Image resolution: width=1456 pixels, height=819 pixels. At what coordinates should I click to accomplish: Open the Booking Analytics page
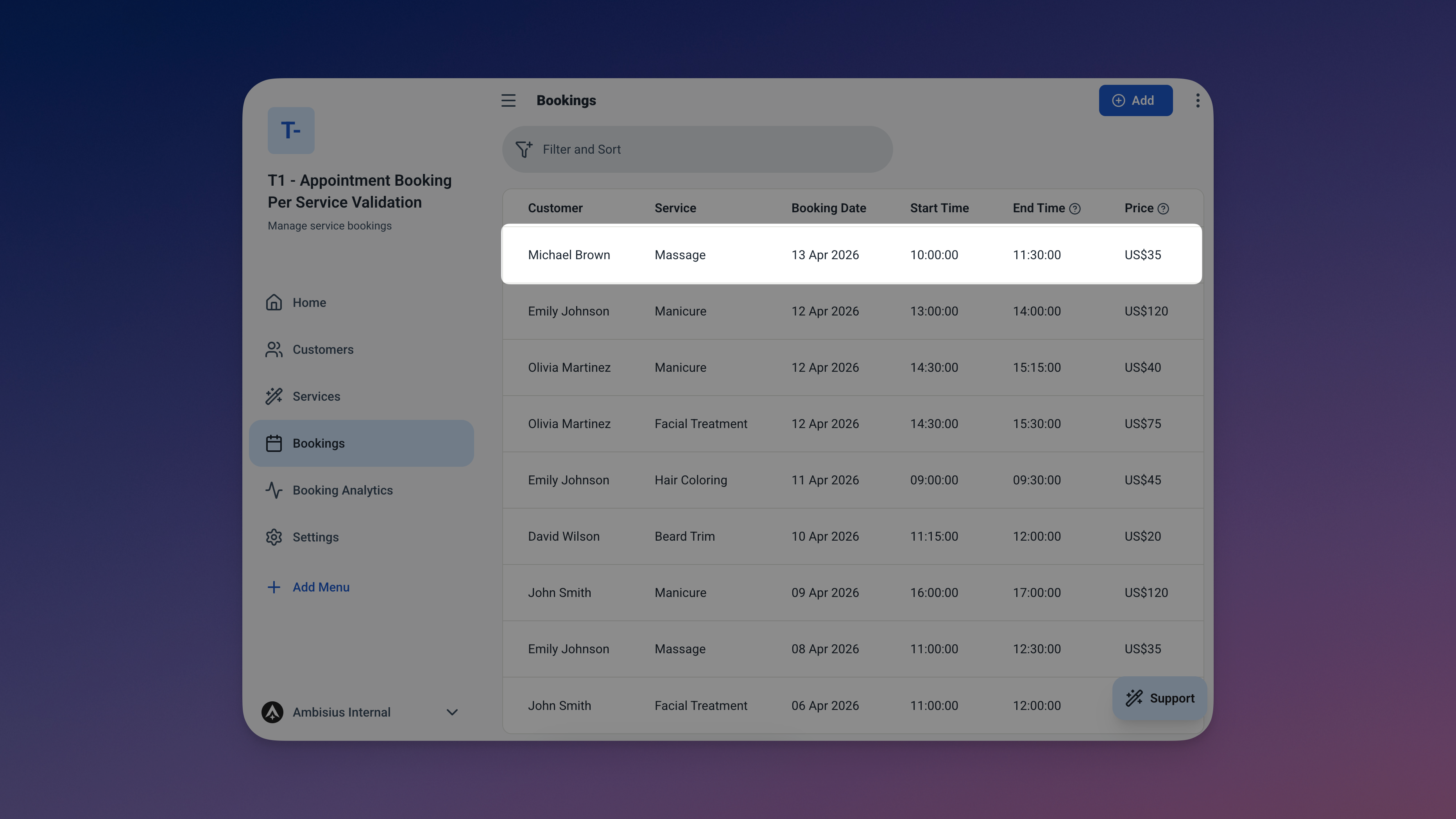point(342,490)
